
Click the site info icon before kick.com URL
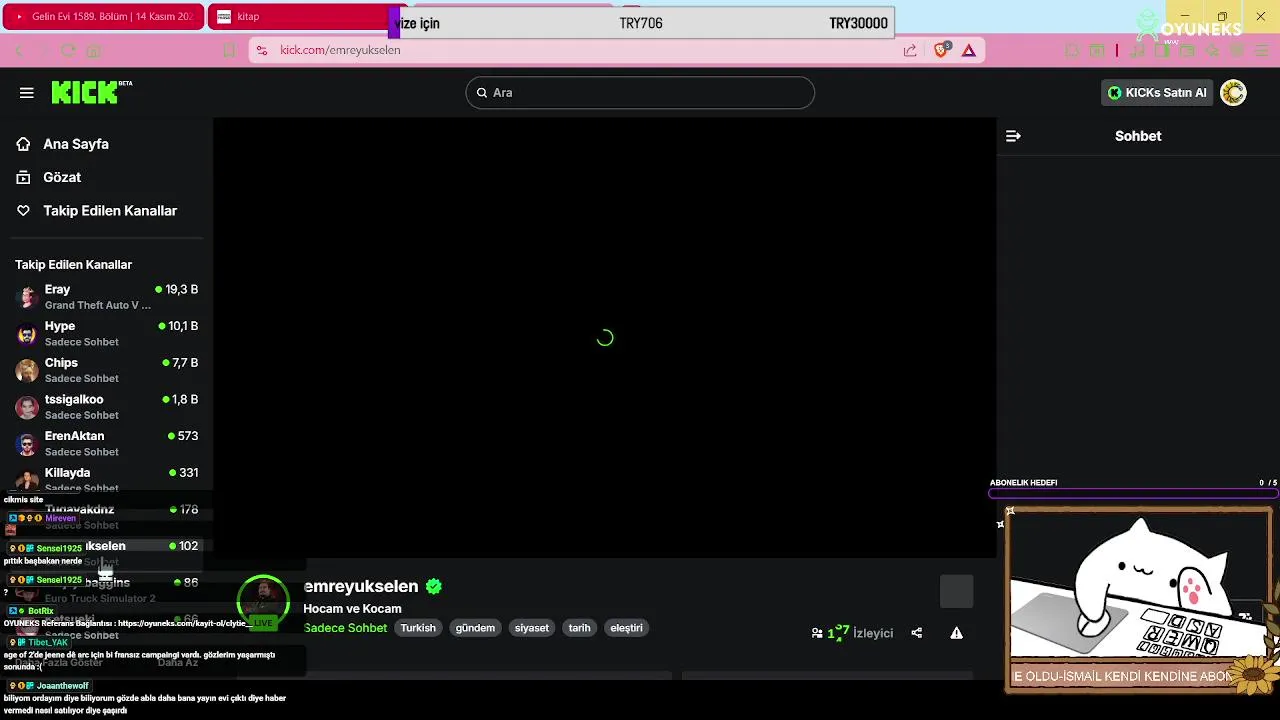coord(261,50)
